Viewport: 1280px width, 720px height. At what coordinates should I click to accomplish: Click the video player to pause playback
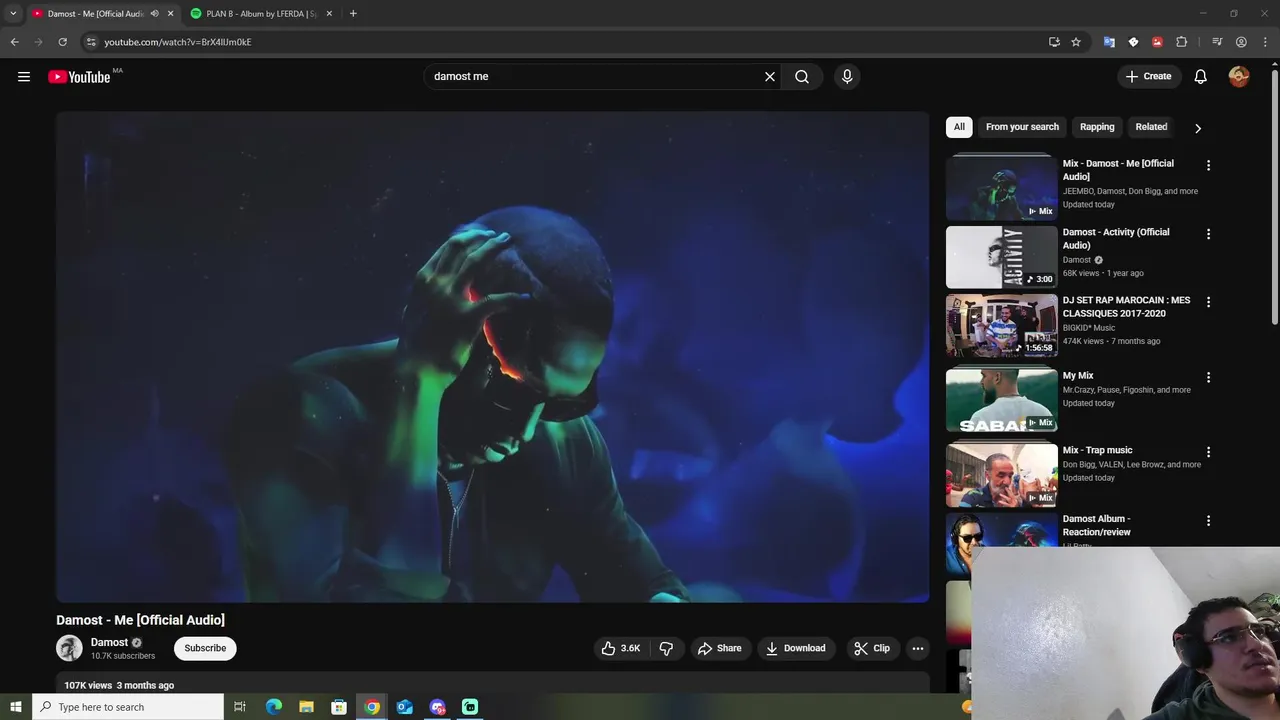pos(492,357)
